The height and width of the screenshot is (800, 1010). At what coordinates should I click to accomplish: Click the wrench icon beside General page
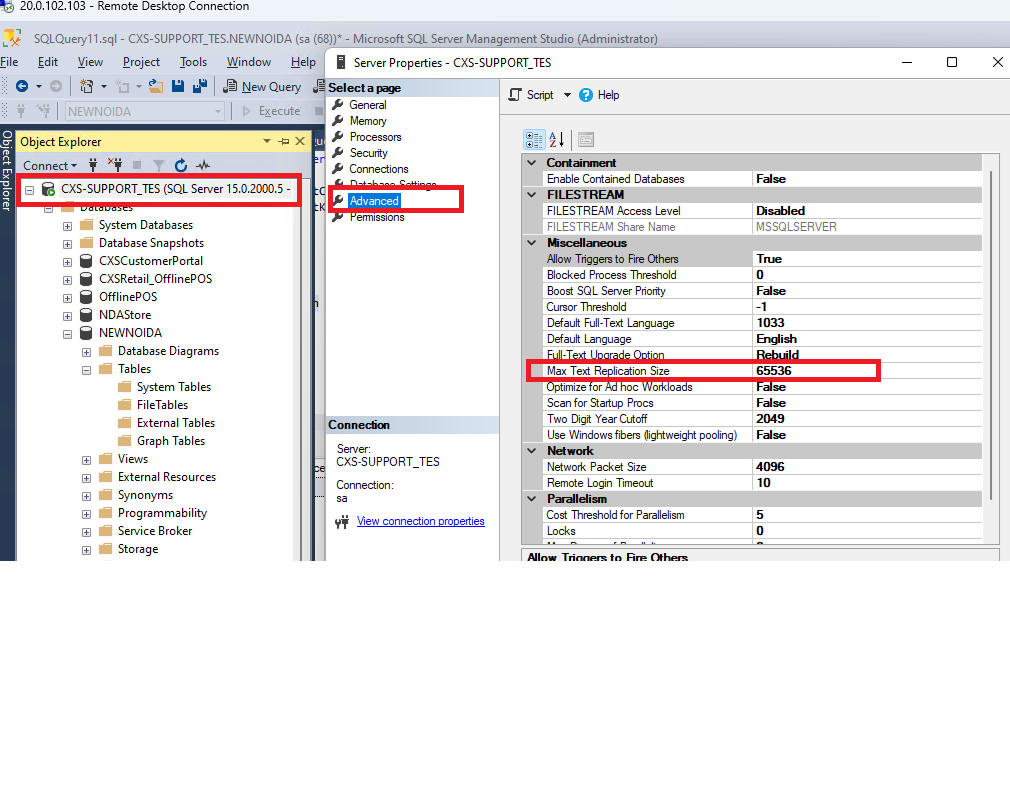[x=338, y=104]
